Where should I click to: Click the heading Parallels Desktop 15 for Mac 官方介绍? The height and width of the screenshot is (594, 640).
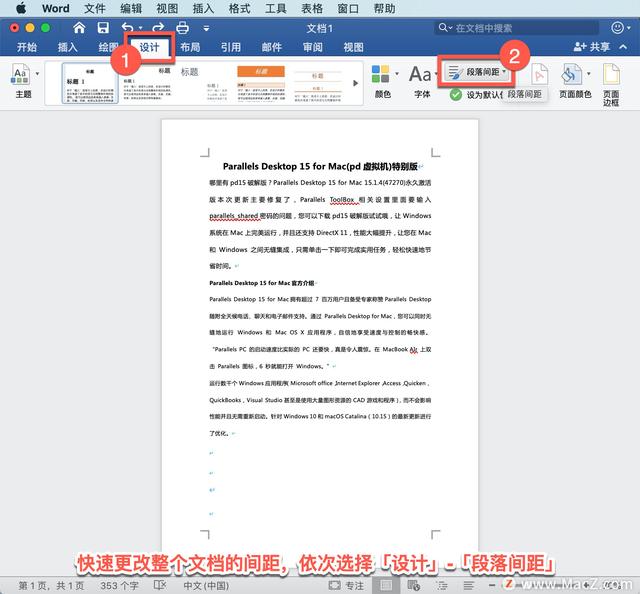pyautogui.click(x=262, y=283)
